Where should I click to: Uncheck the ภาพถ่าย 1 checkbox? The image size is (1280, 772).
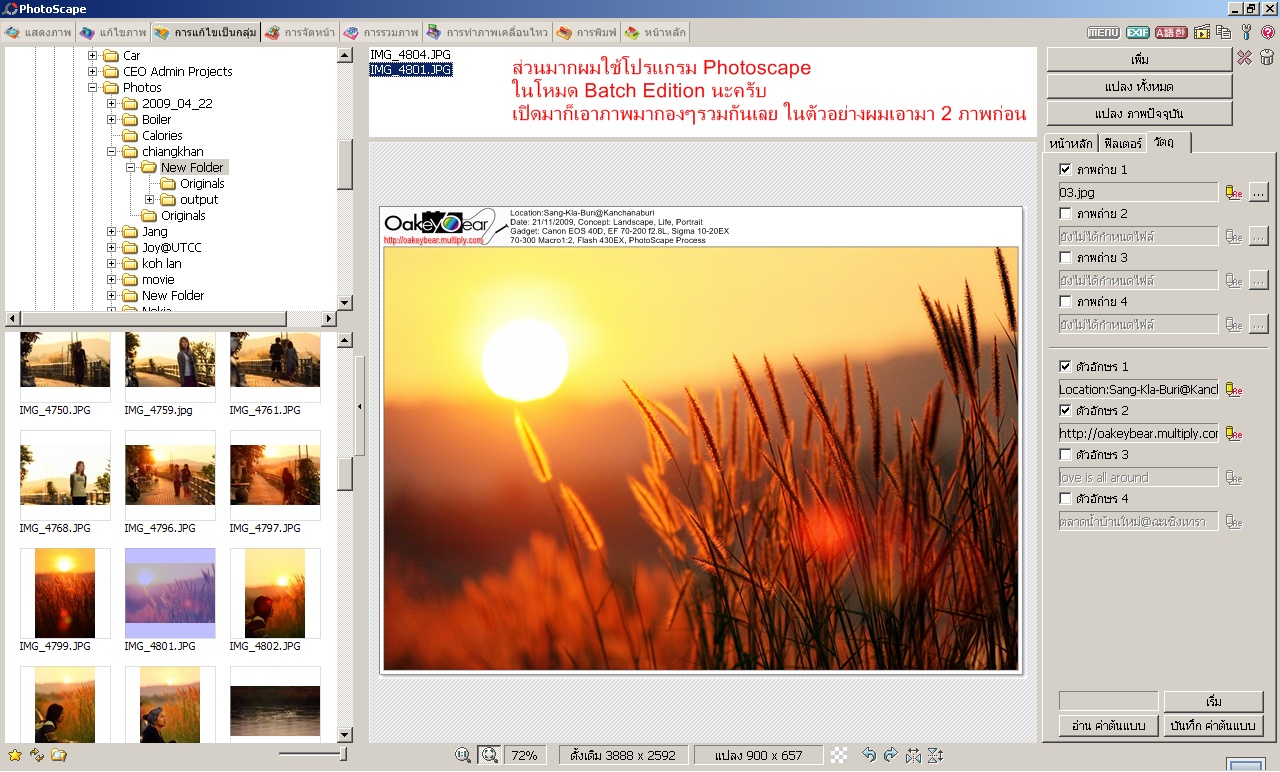pyautogui.click(x=1065, y=169)
